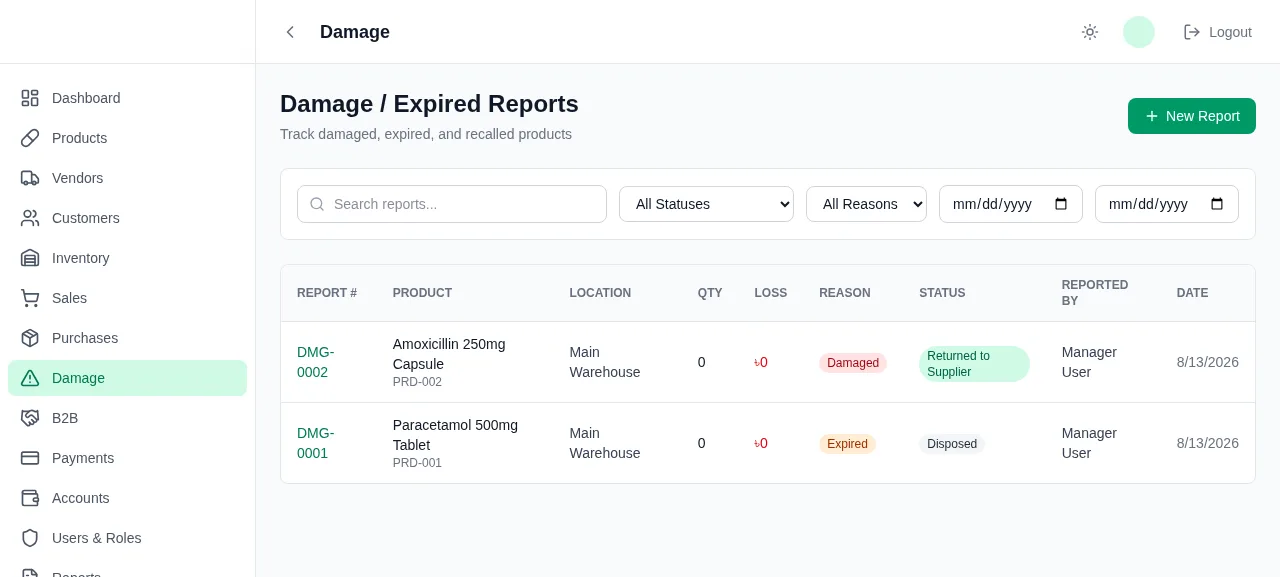Focus the Search reports field
This screenshot has width=1280, height=577.
tap(452, 204)
